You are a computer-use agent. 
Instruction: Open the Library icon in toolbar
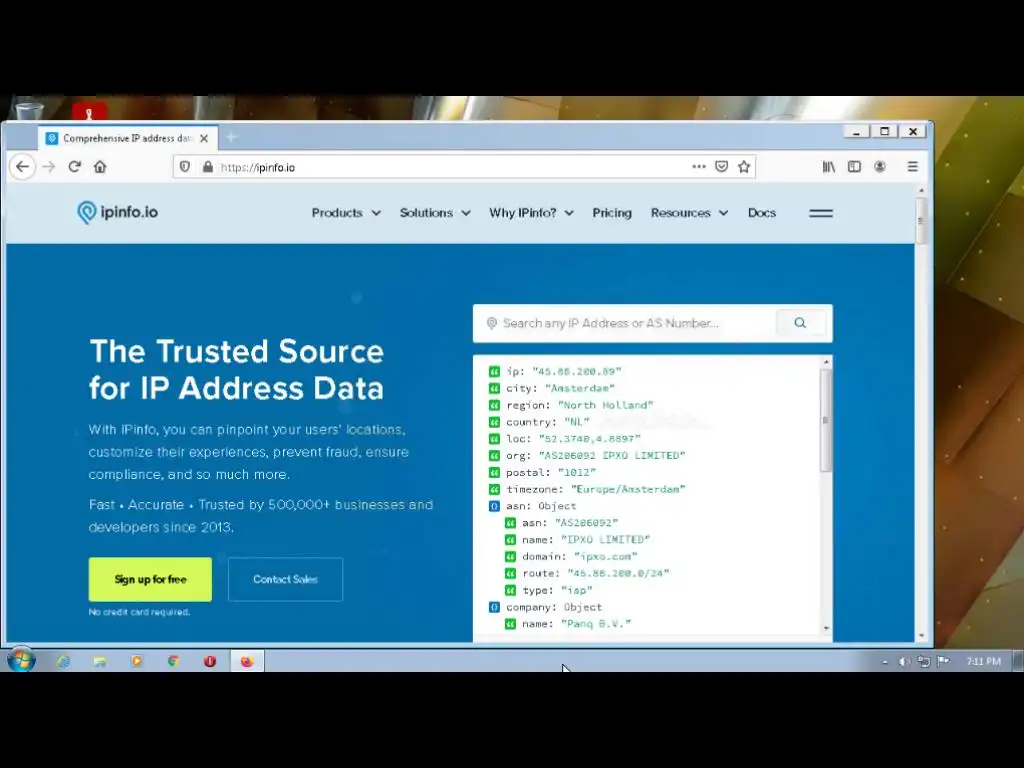coord(829,167)
